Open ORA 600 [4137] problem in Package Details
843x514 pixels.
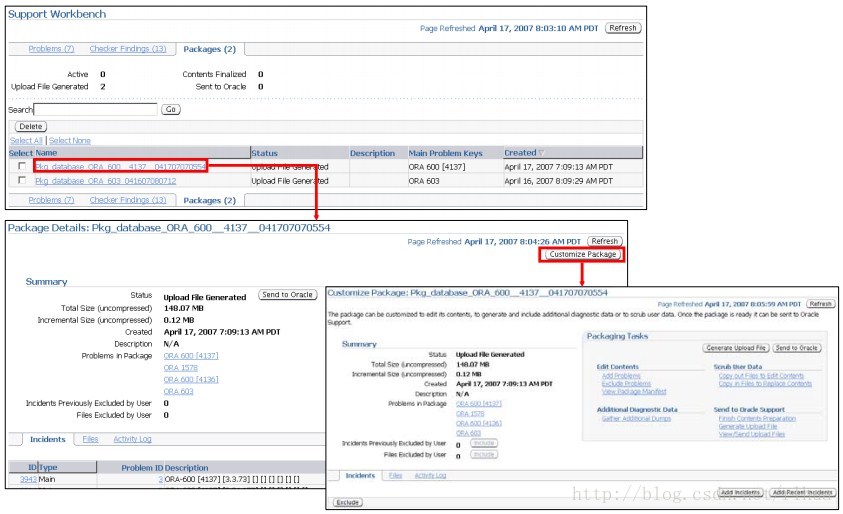point(191,356)
